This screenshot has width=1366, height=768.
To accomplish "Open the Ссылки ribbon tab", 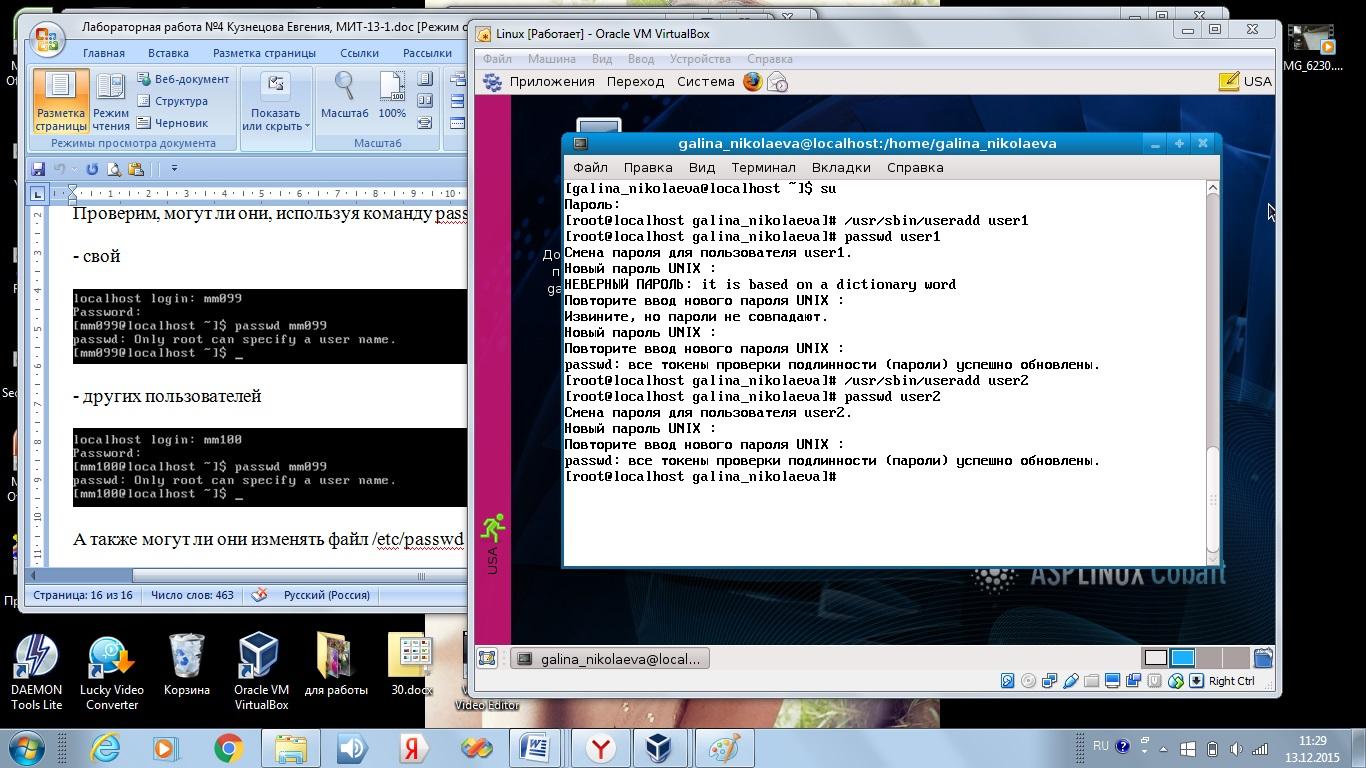I will point(359,53).
